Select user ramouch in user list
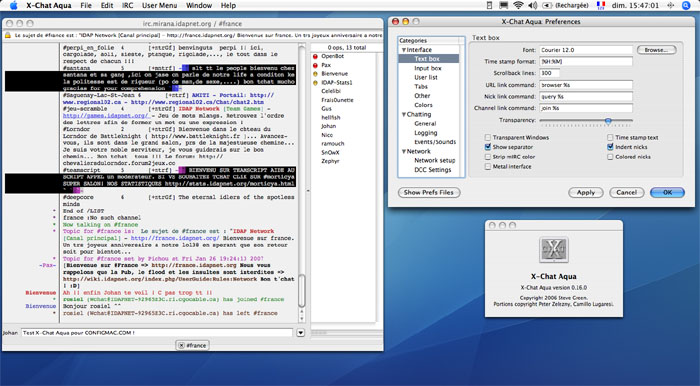 click(333, 144)
